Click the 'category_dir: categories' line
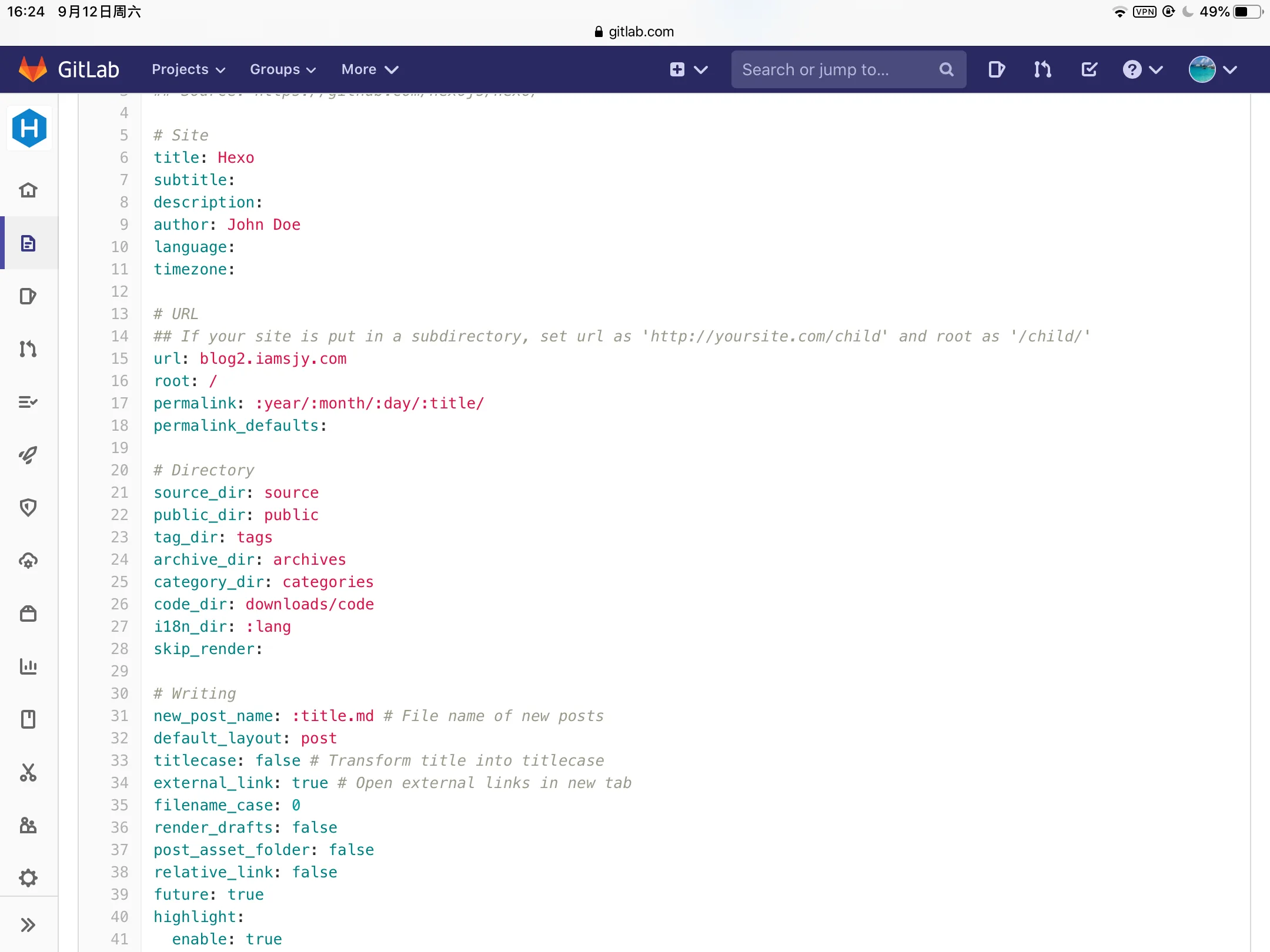Screen dimensions: 1270x952 [x=263, y=582]
